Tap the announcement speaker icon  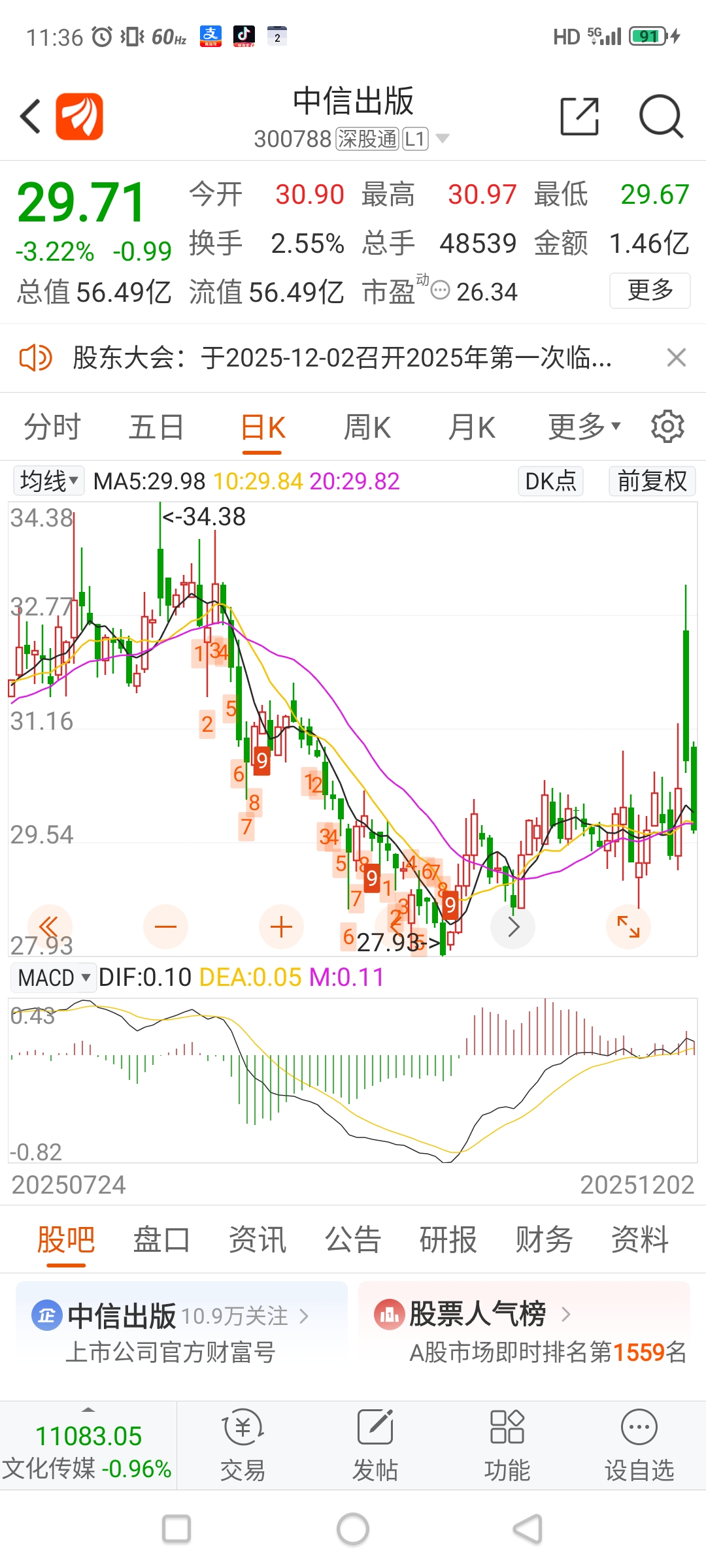(35, 358)
